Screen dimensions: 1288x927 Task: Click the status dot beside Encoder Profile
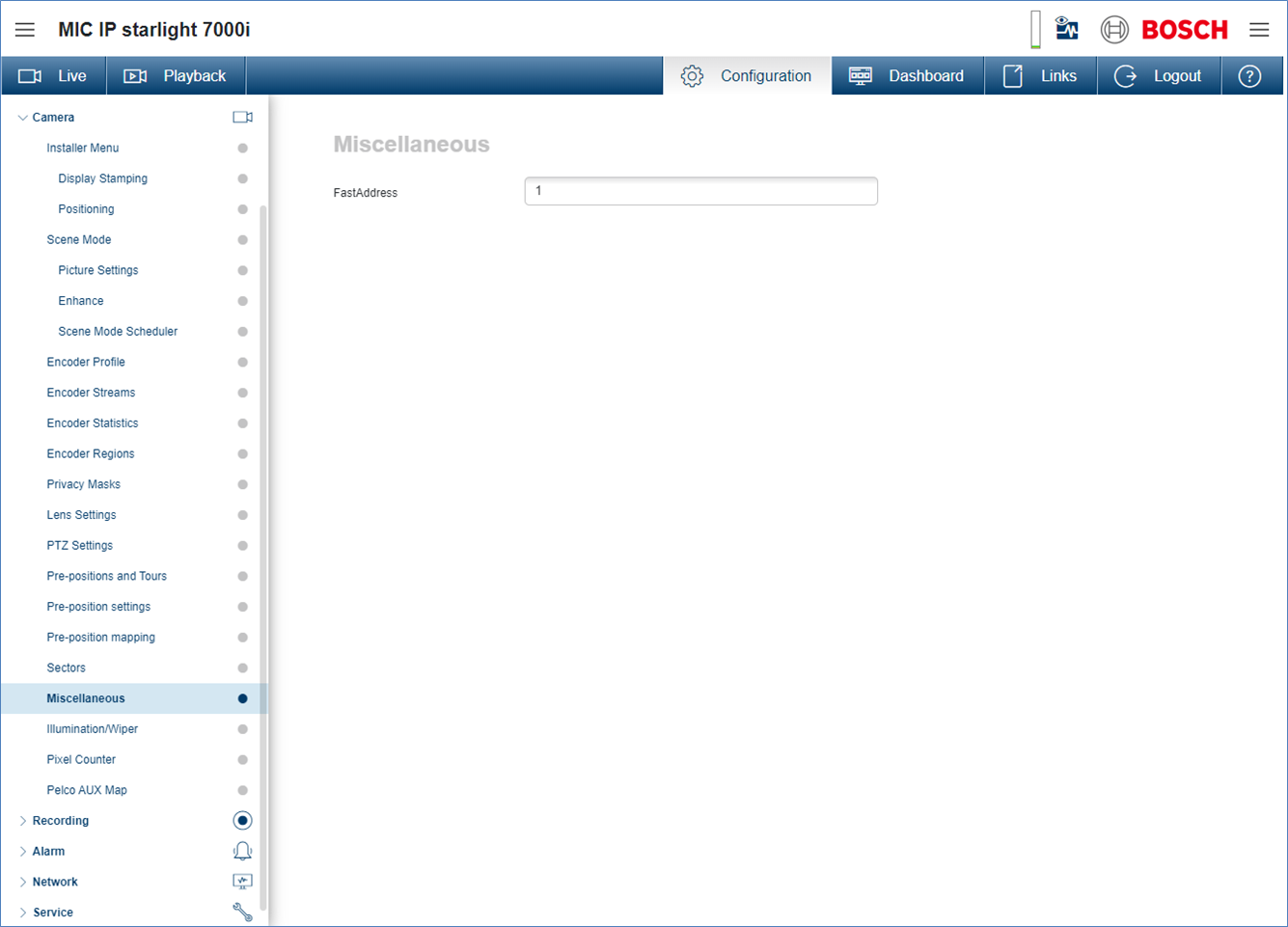coord(243,363)
